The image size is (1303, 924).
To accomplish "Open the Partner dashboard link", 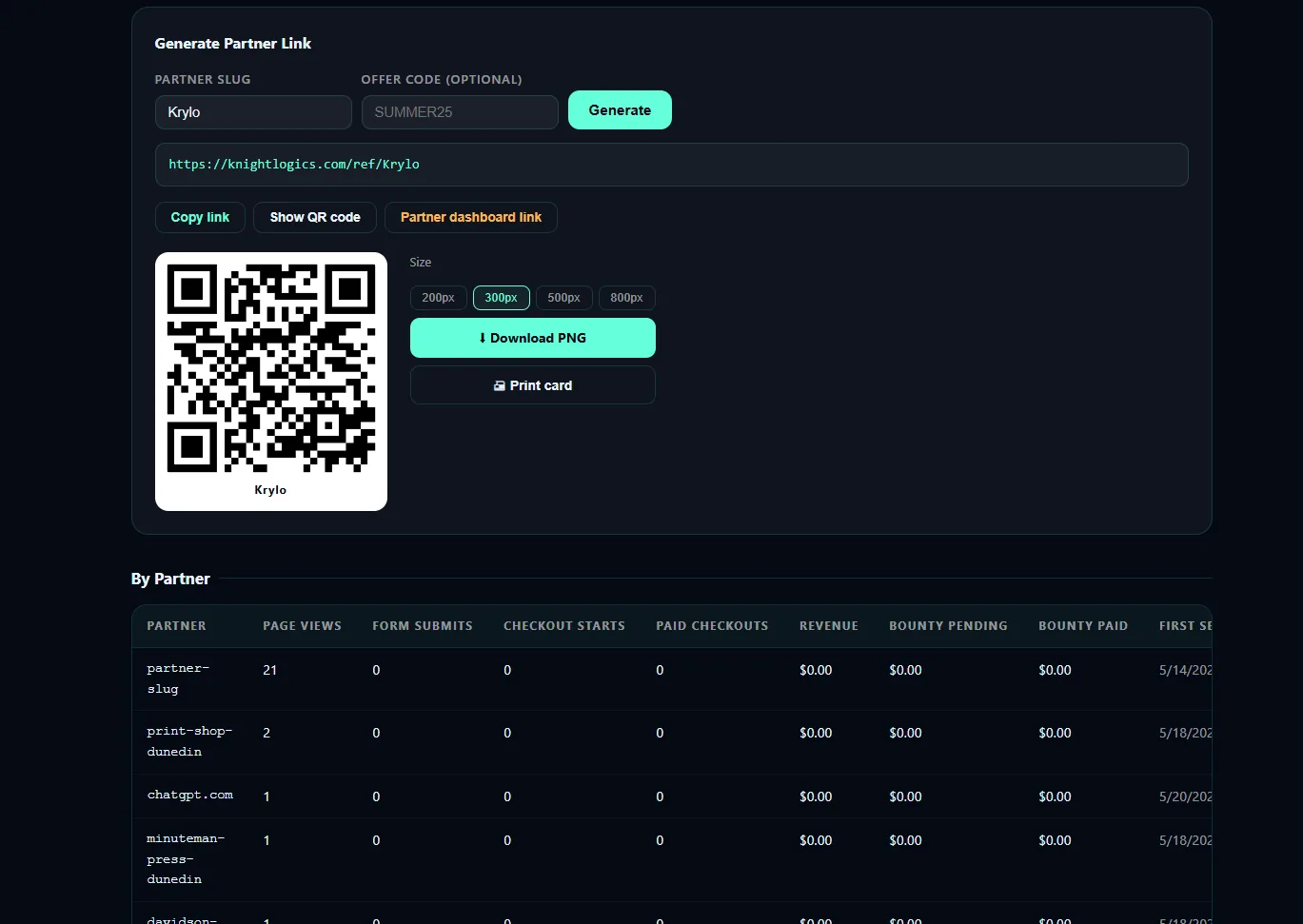I will [x=471, y=217].
